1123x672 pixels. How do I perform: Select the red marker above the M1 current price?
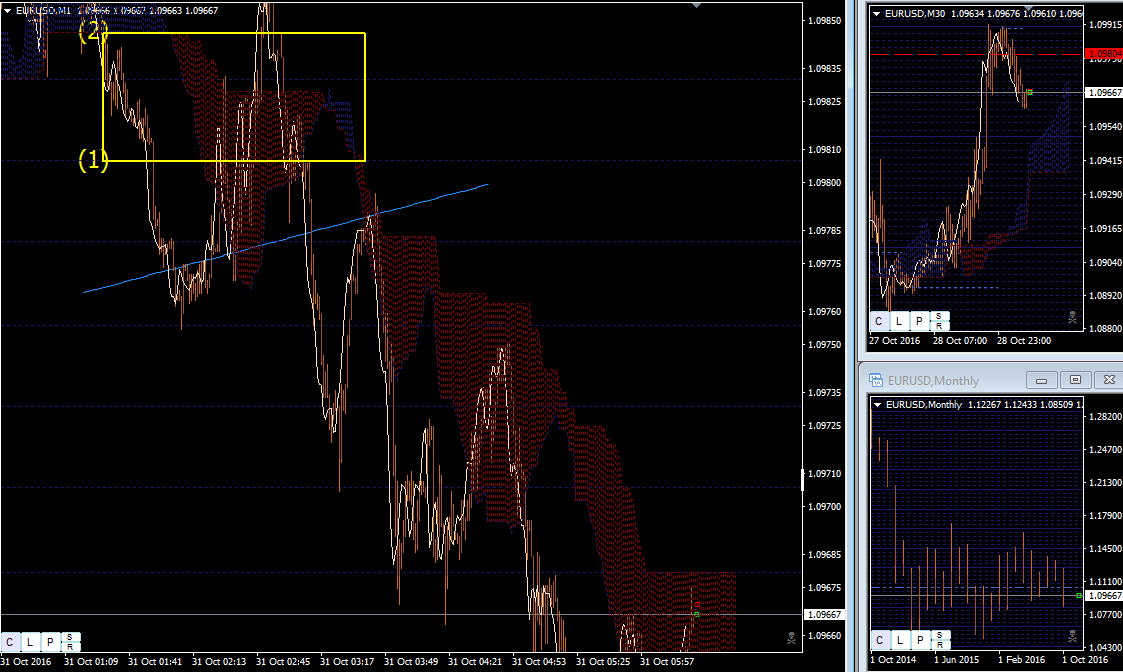(696, 605)
